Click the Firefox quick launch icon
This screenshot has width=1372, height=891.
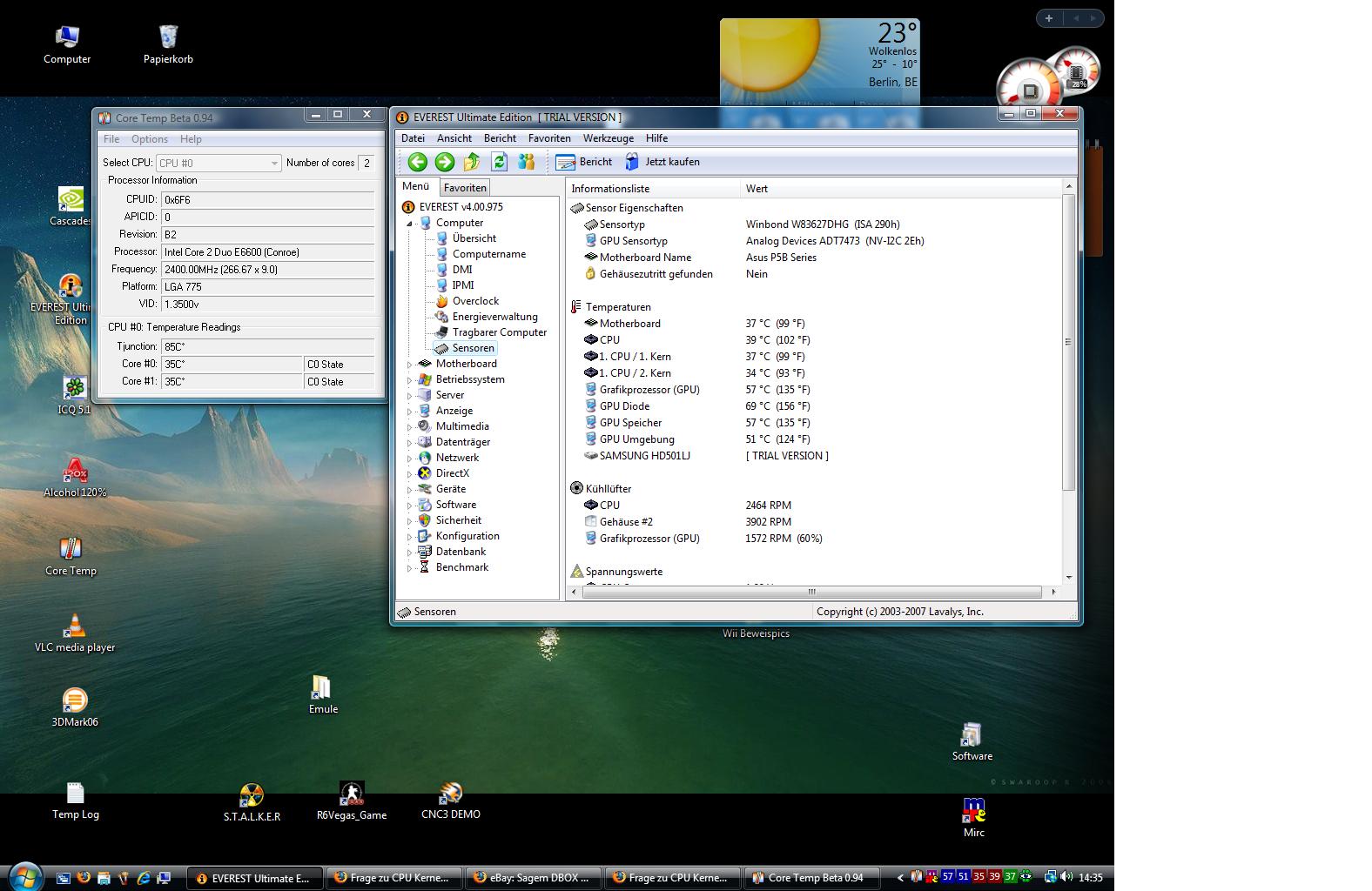pyautogui.click(x=84, y=878)
